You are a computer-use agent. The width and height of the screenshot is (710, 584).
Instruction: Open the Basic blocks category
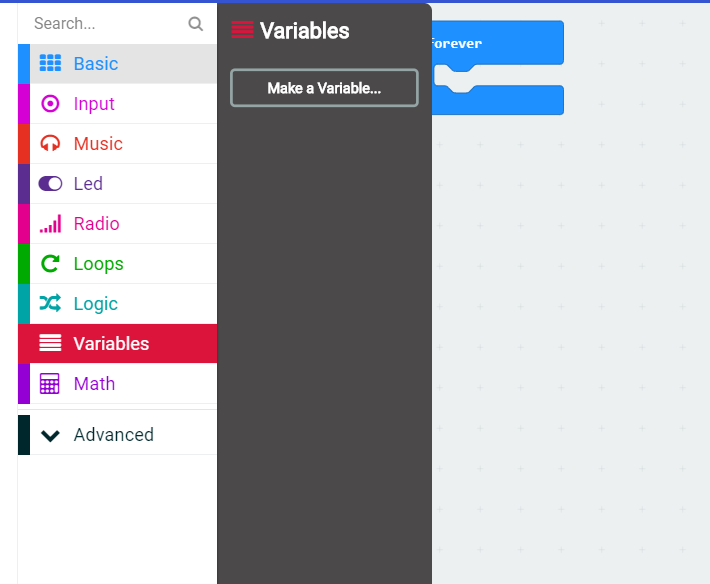pyautogui.click(x=96, y=63)
